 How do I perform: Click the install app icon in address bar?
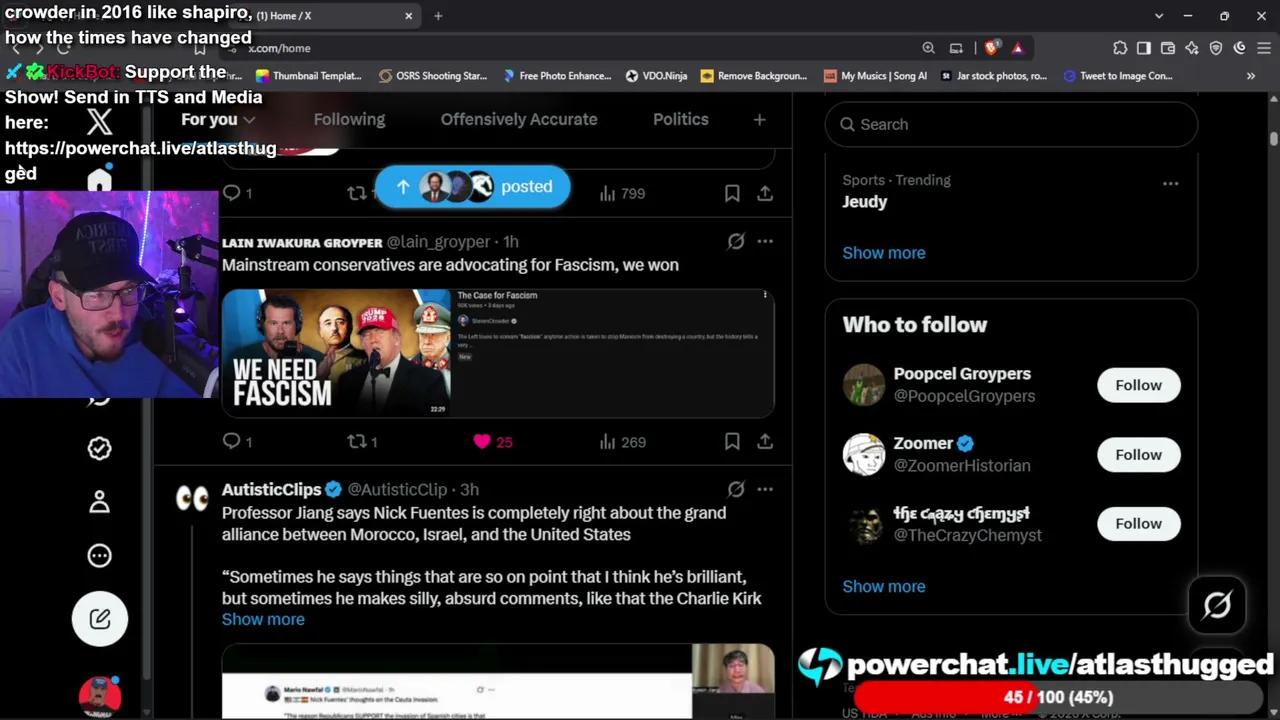tap(956, 48)
